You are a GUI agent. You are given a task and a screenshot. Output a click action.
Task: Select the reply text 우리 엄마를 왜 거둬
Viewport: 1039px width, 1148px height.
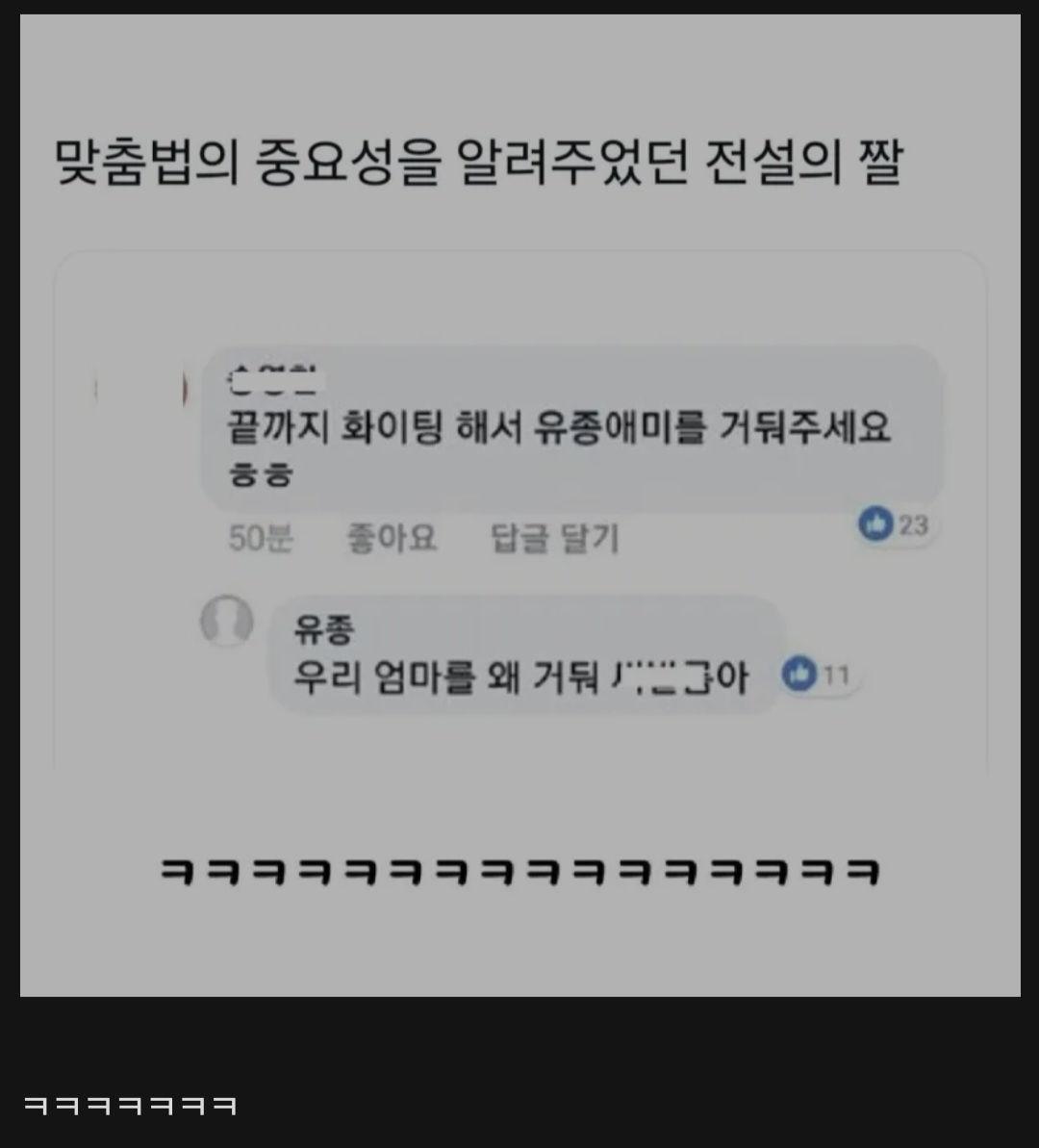point(446,677)
